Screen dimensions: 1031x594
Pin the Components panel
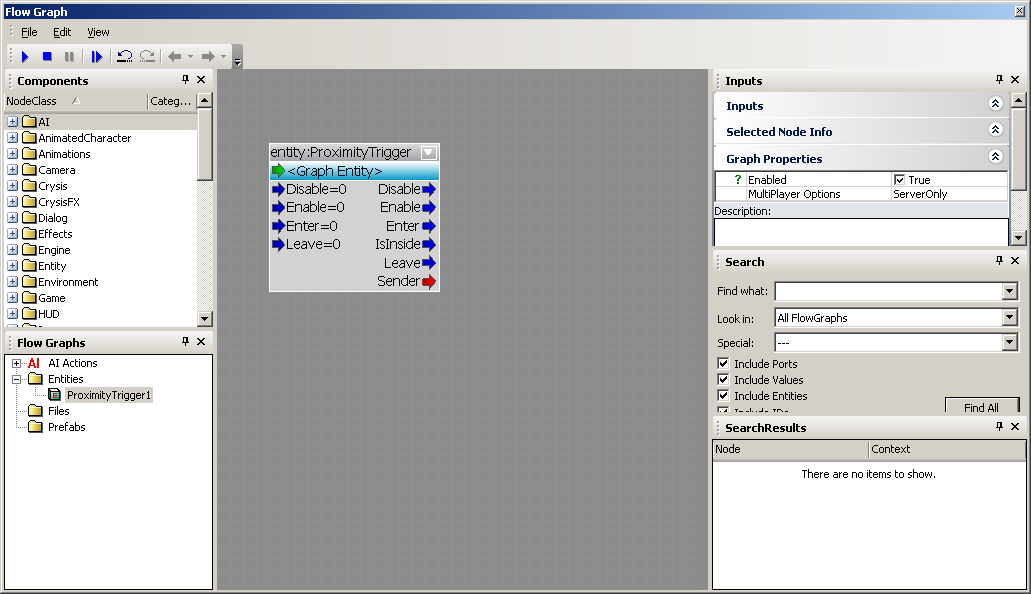[x=185, y=80]
